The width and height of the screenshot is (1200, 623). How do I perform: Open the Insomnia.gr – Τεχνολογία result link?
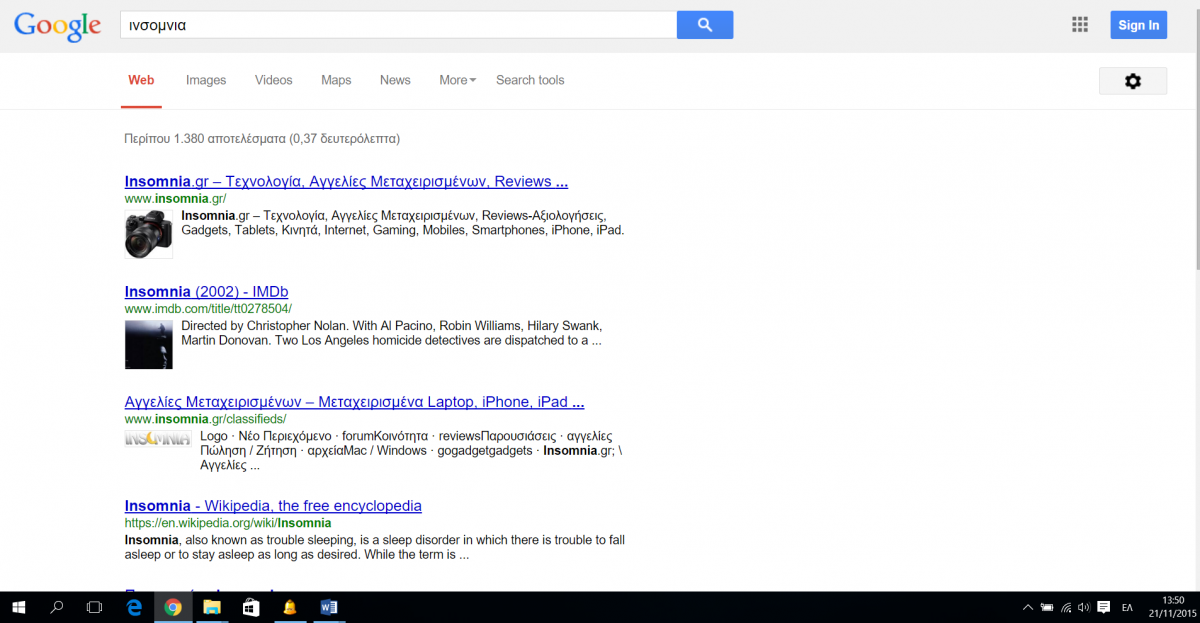pos(346,182)
